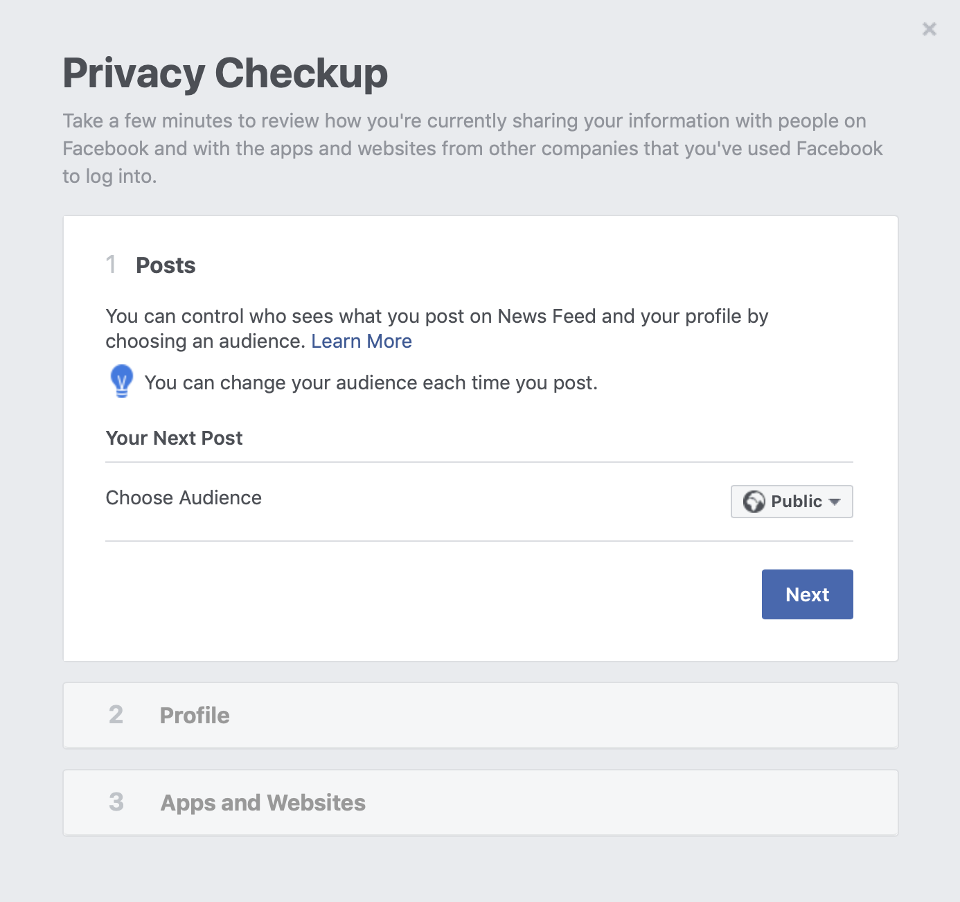Image resolution: width=960 pixels, height=902 pixels.
Task: Click step number 3 beside Apps and Websites
Action: (116, 802)
